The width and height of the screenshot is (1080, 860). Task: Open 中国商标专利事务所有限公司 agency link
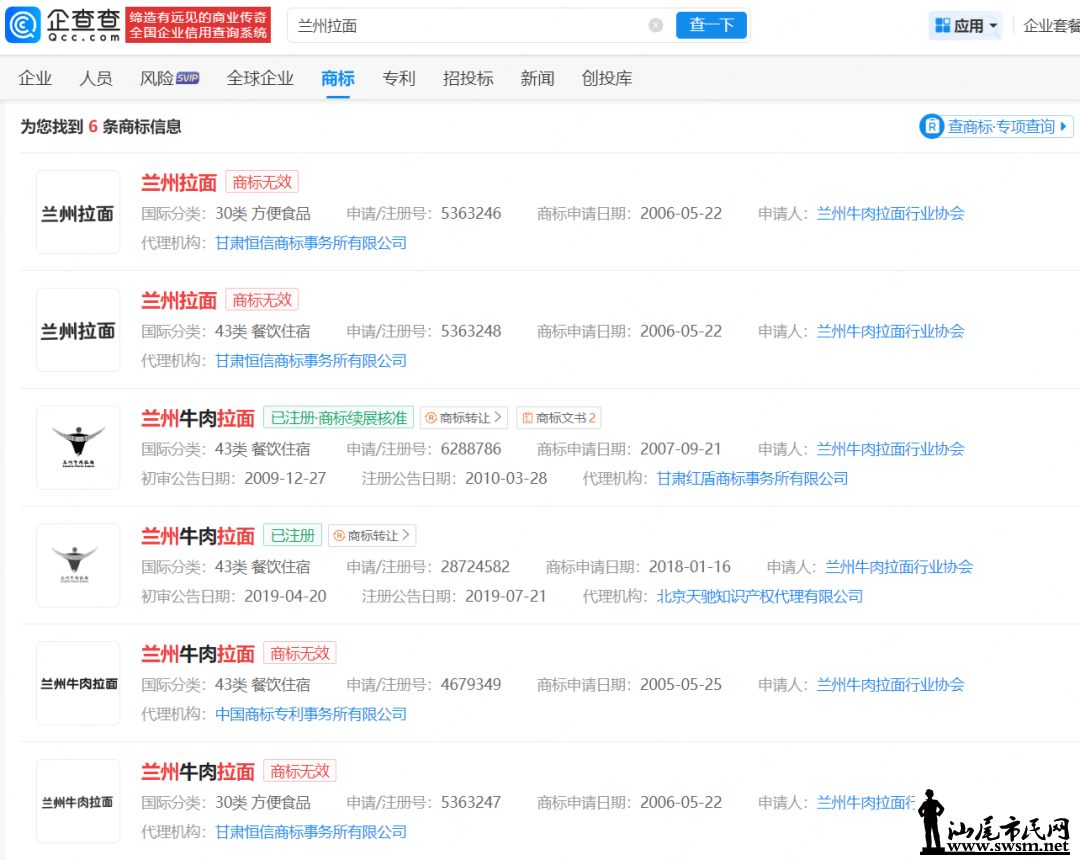click(x=311, y=714)
